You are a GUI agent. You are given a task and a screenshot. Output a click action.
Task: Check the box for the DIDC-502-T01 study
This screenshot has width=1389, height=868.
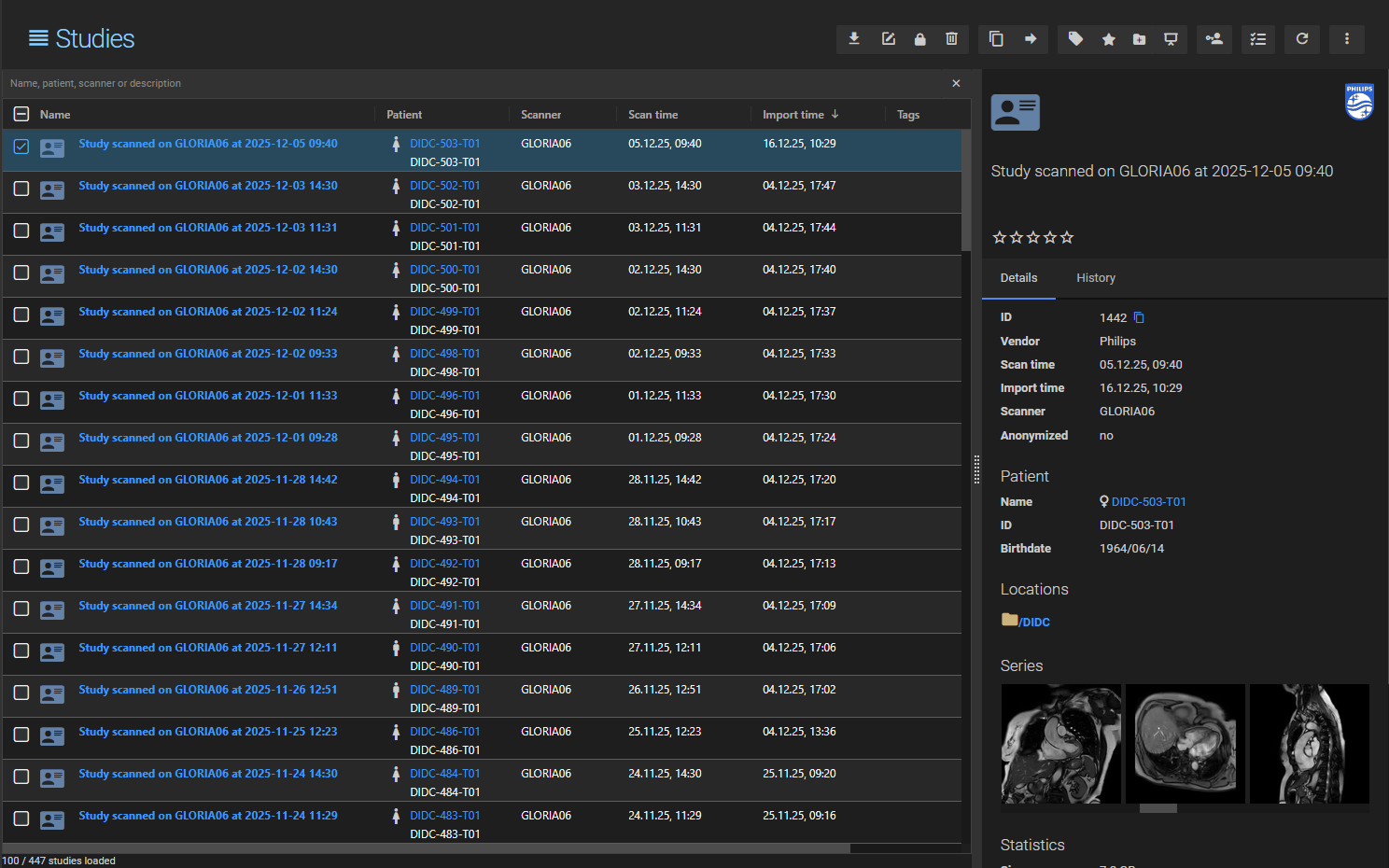pyautogui.click(x=21, y=189)
